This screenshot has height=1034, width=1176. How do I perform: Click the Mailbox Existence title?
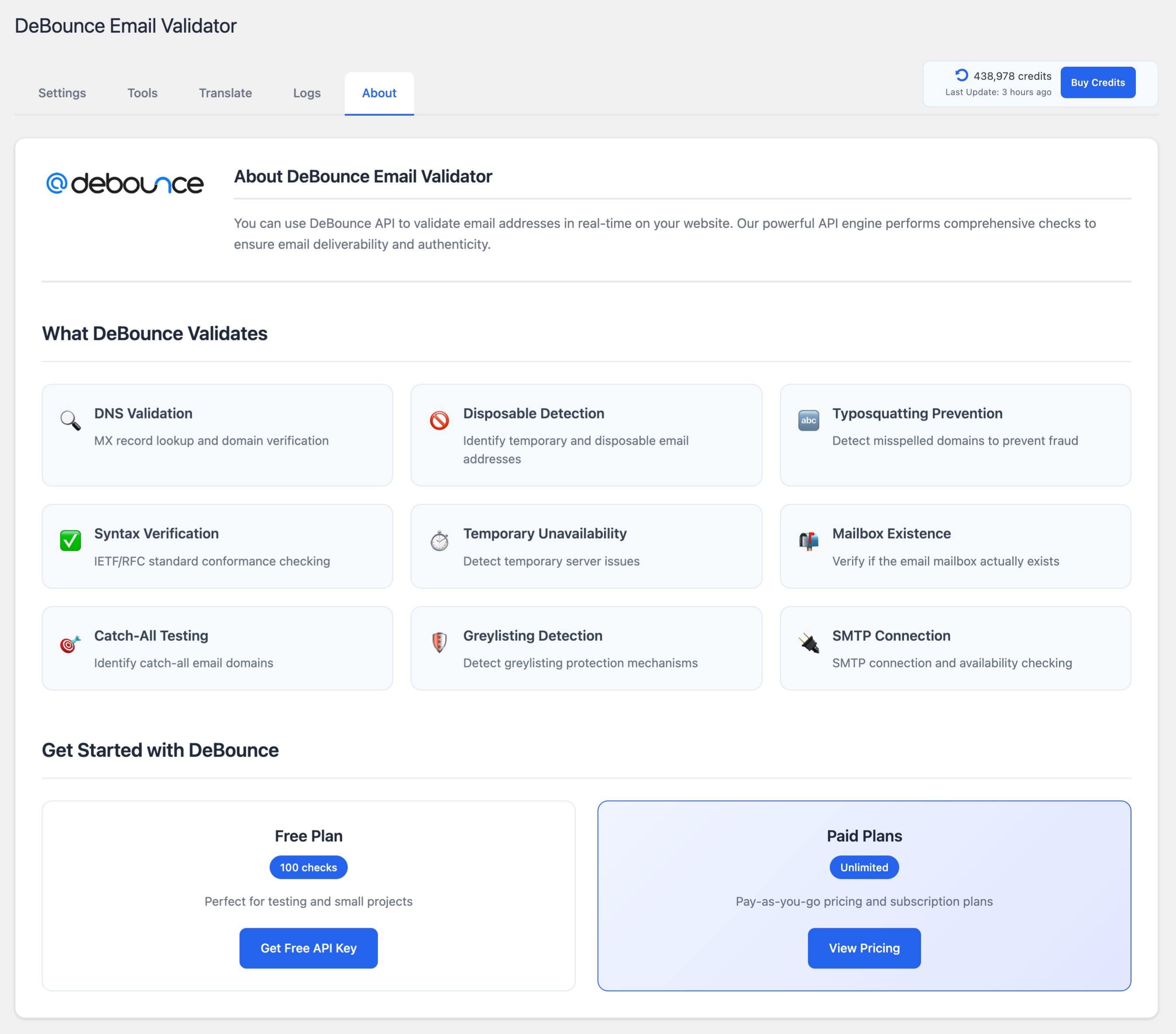pyautogui.click(x=891, y=533)
